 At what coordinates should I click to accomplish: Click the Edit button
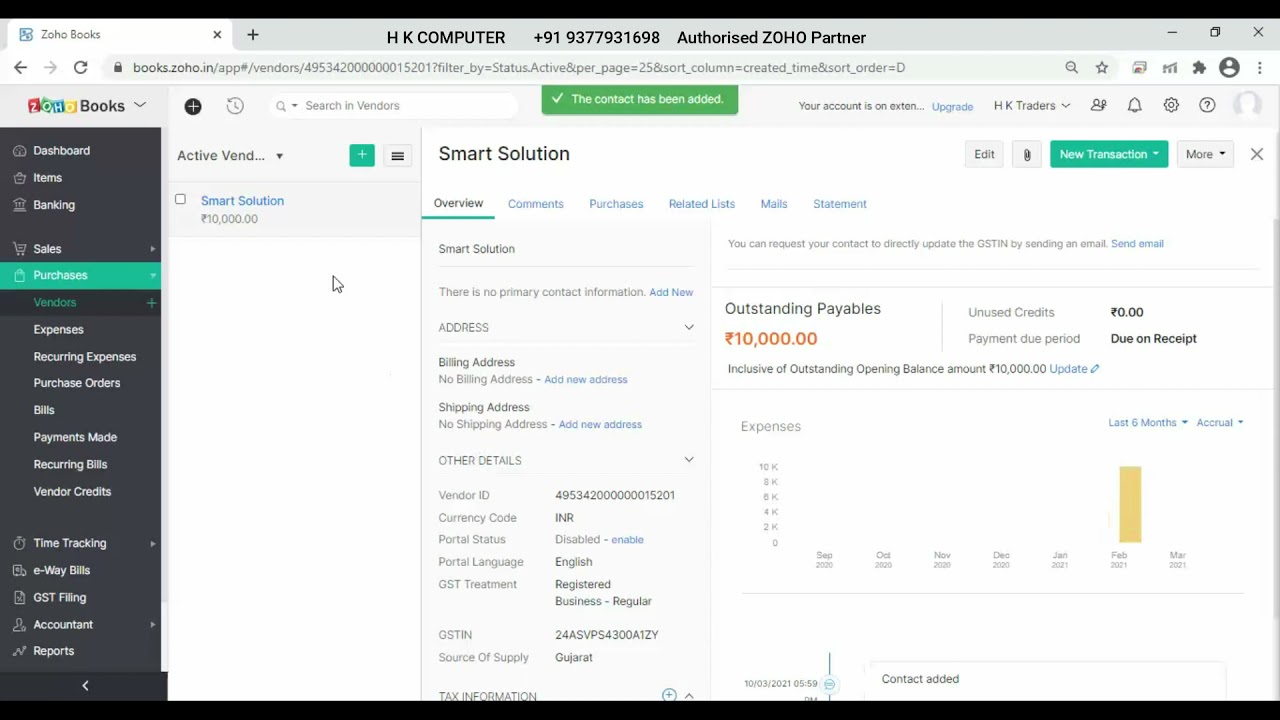pos(984,155)
